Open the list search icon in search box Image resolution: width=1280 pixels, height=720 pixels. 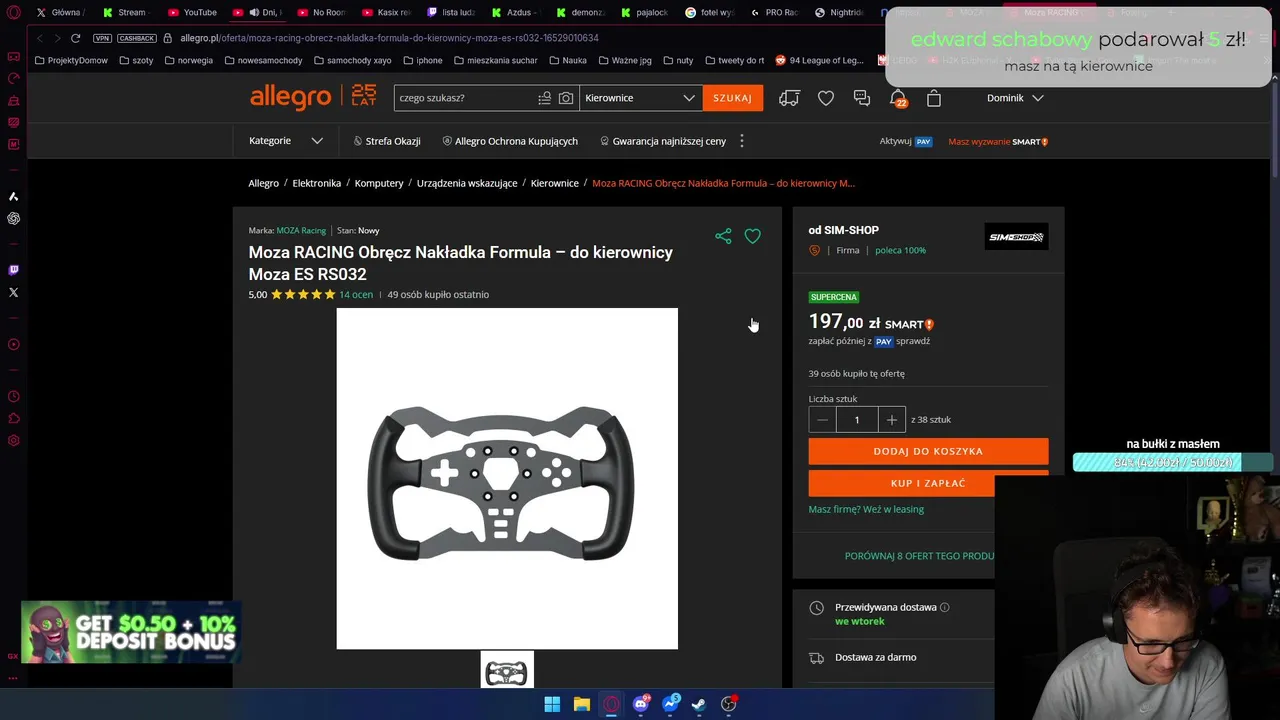pos(544,98)
